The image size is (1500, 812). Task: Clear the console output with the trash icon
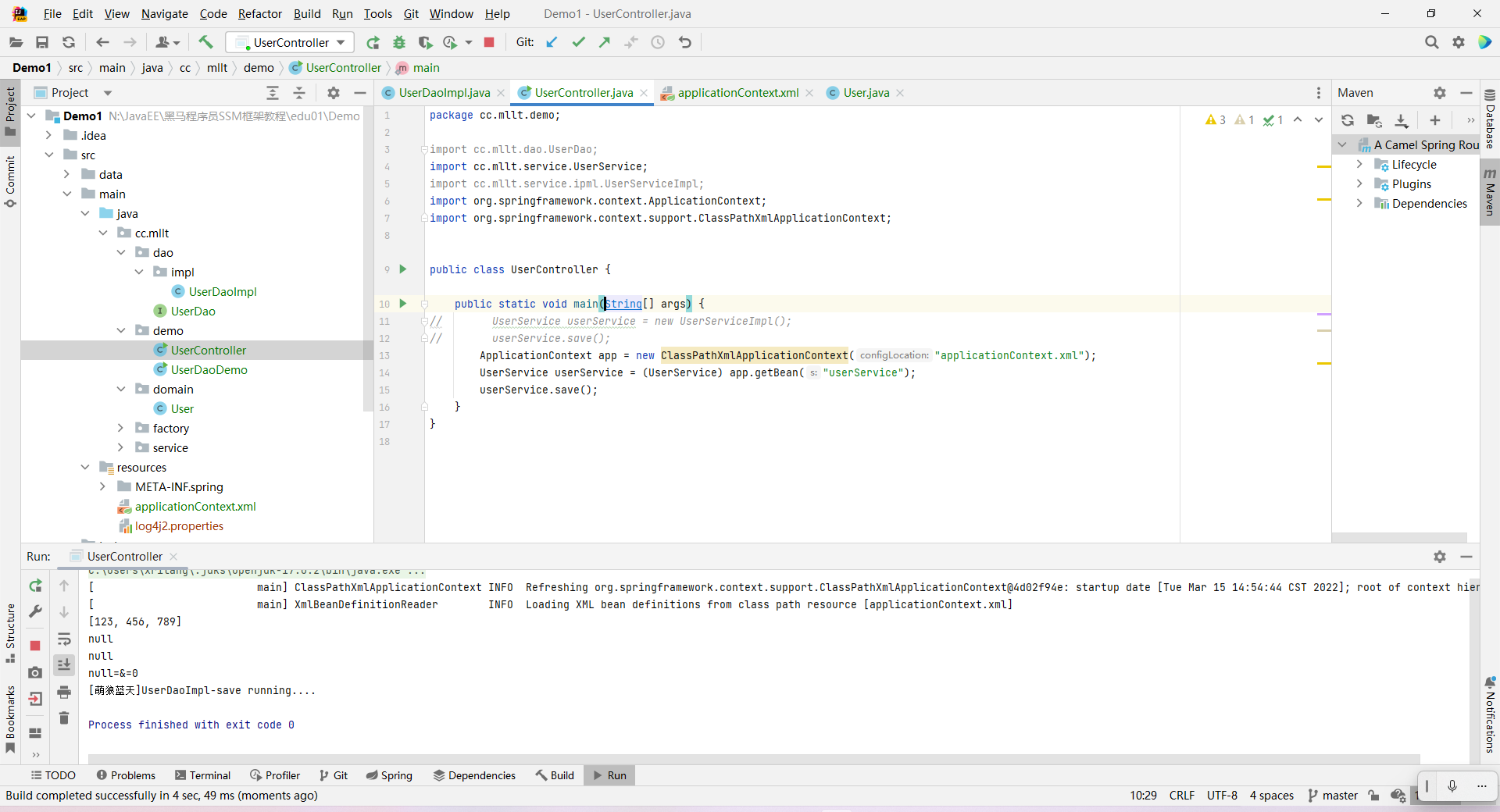(64, 718)
